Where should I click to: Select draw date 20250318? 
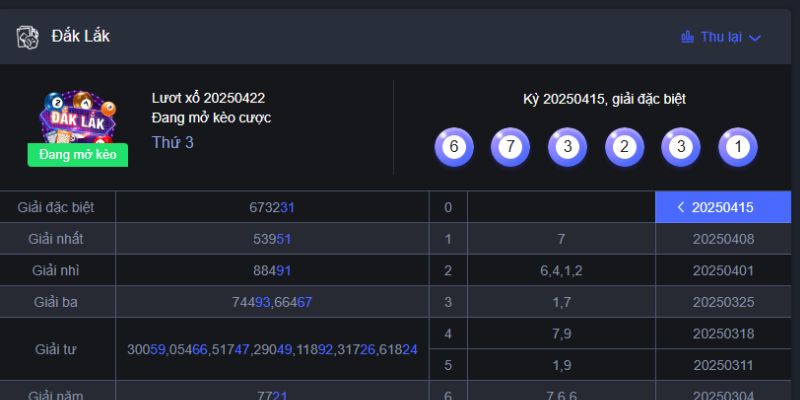coord(723,334)
